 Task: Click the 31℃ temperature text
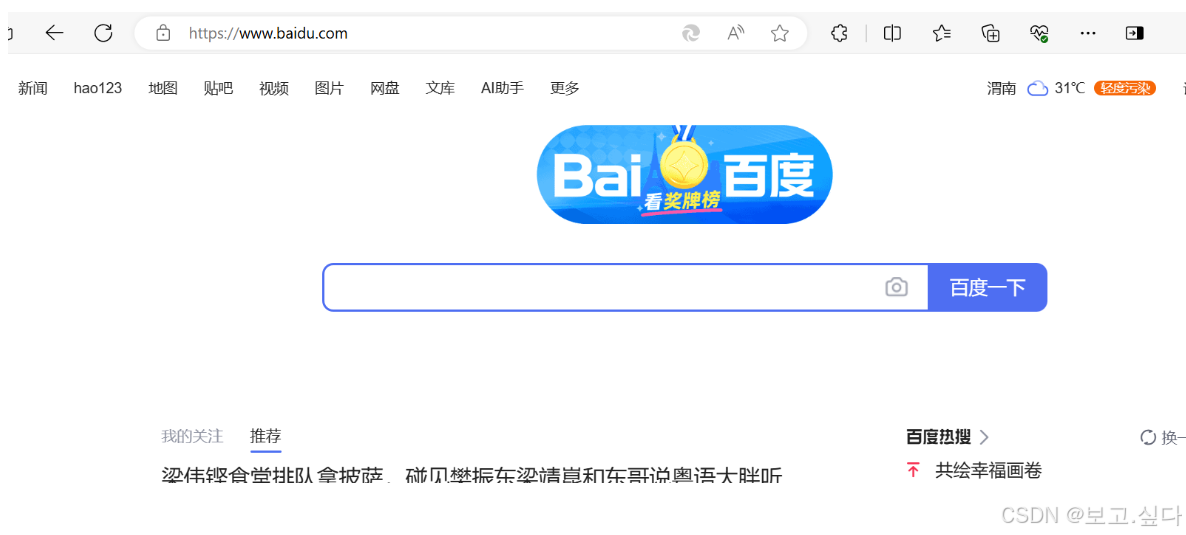pyautogui.click(x=1070, y=89)
